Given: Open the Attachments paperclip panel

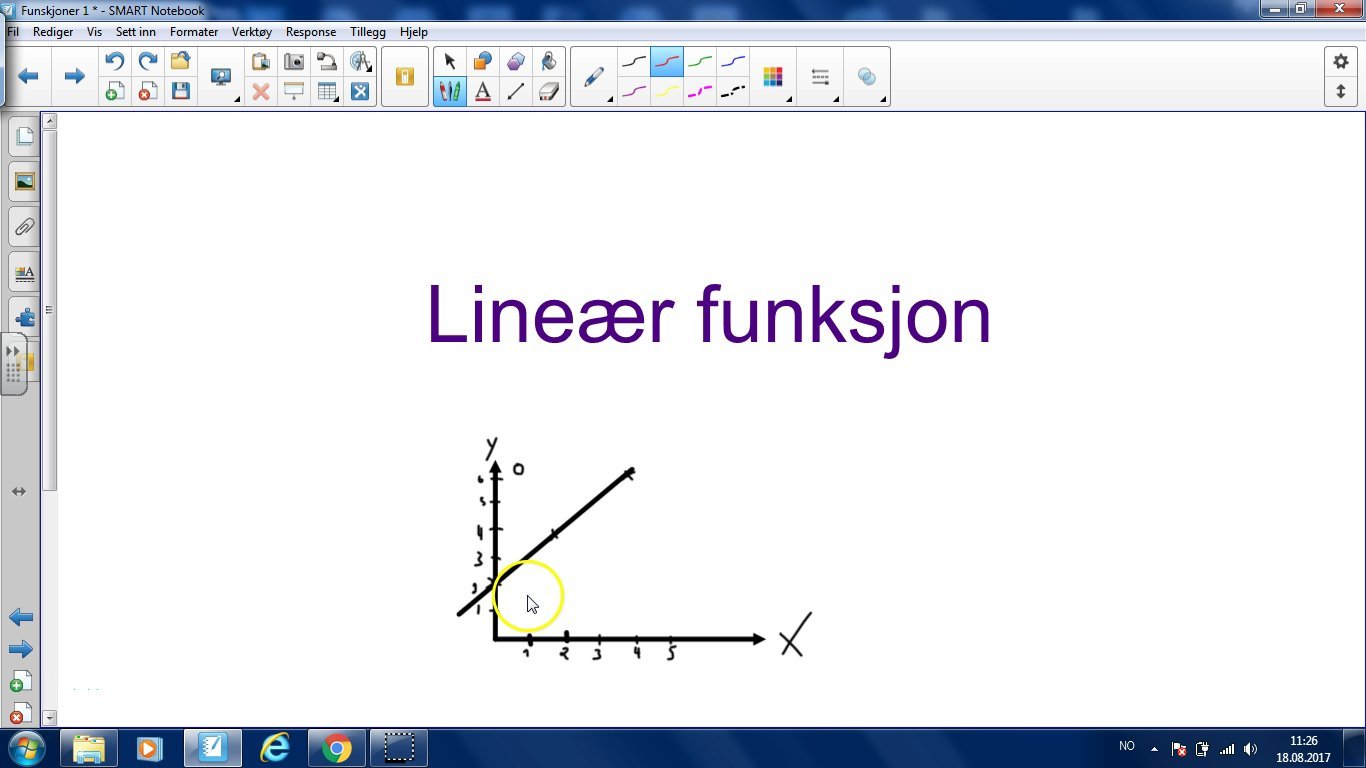Looking at the screenshot, I should point(23,226).
